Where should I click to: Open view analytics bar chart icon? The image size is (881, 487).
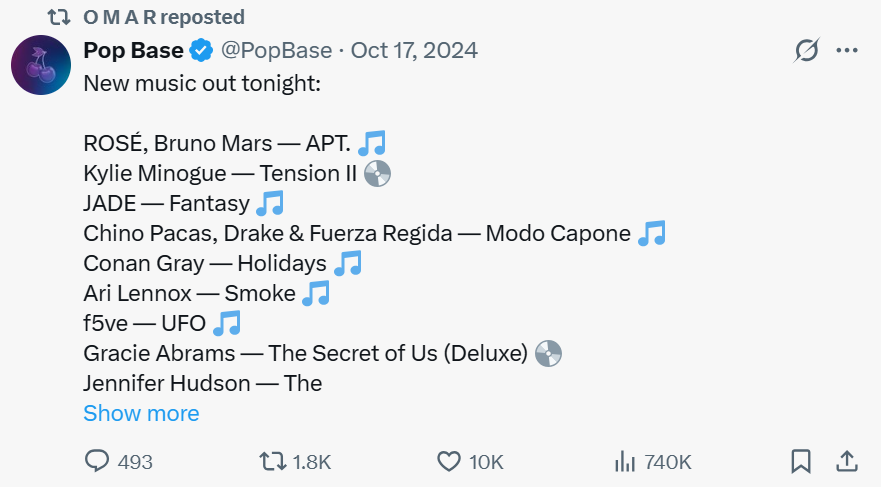tap(625, 461)
